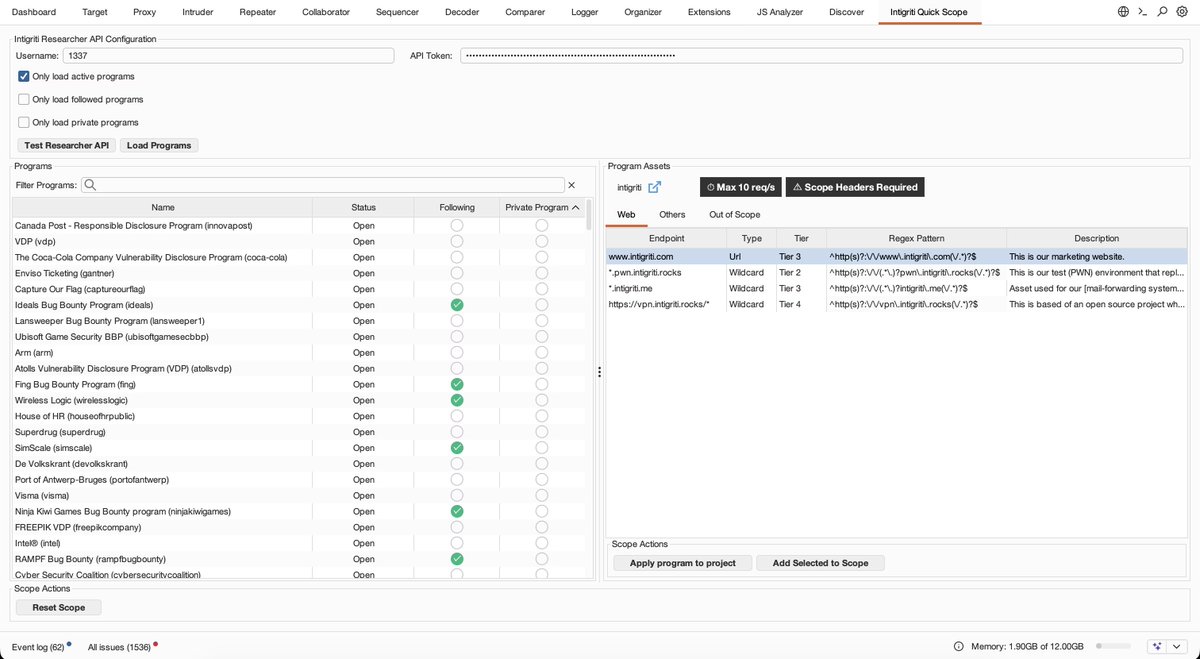Disable Only load active programs

click(x=23, y=76)
